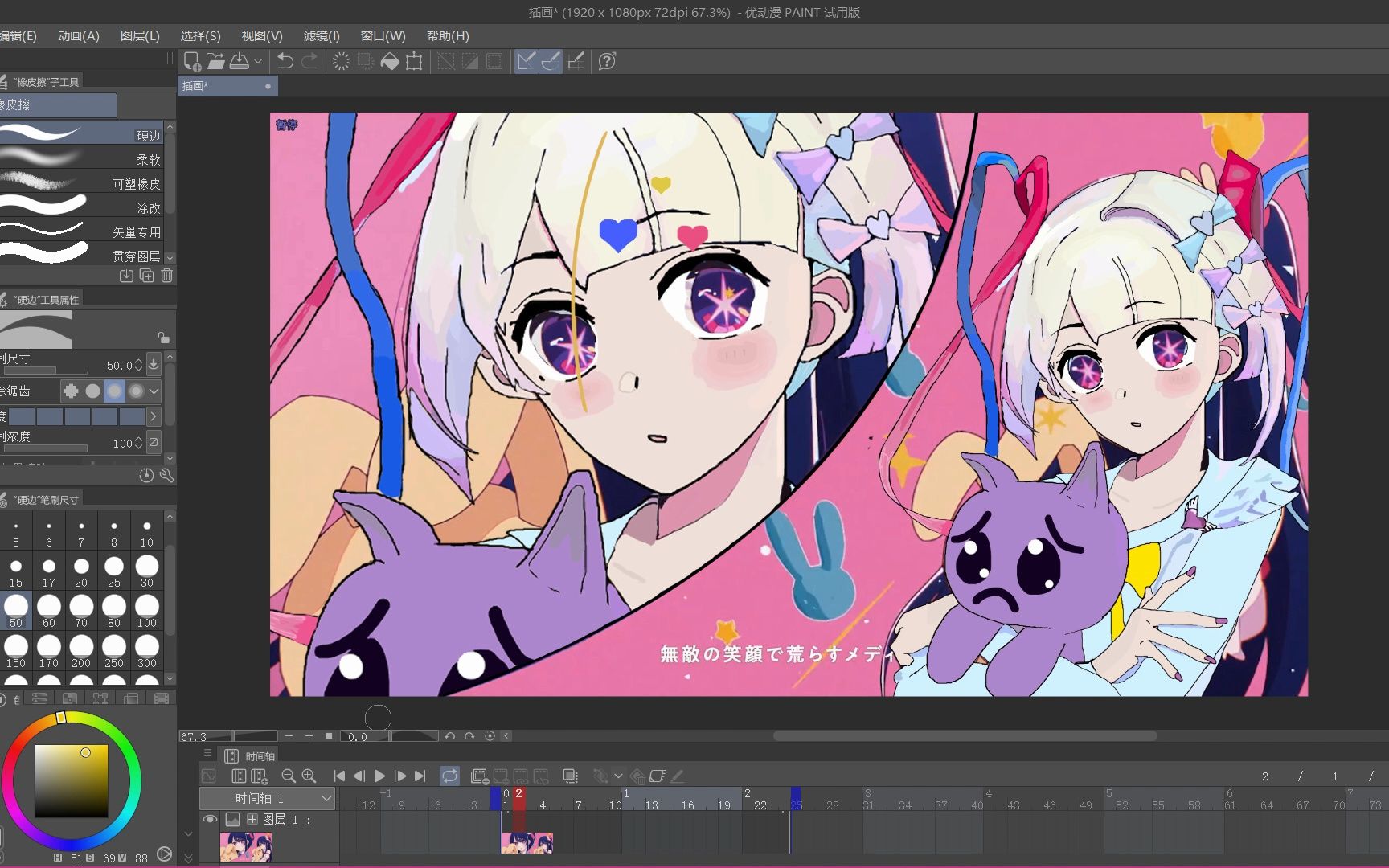Click the Redo arrow icon

click(x=309, y=61)
